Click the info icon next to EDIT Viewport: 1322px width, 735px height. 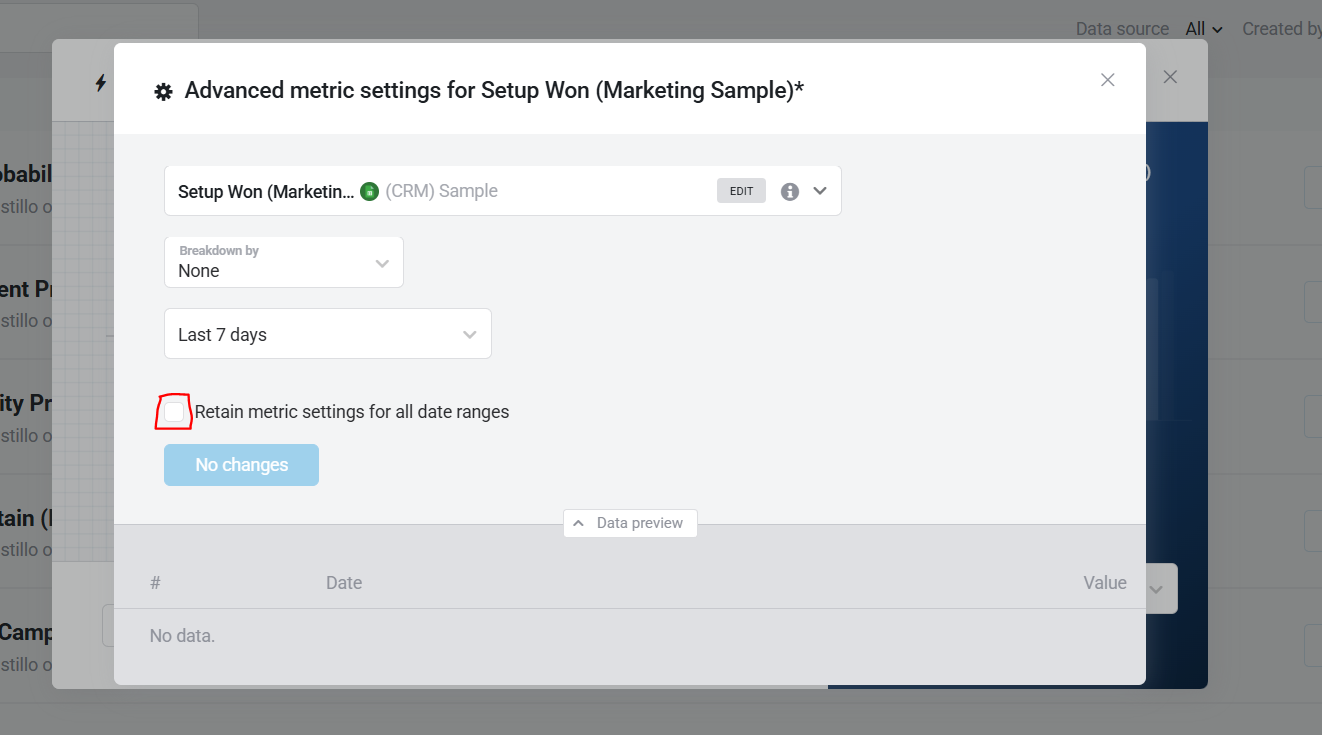790,191
